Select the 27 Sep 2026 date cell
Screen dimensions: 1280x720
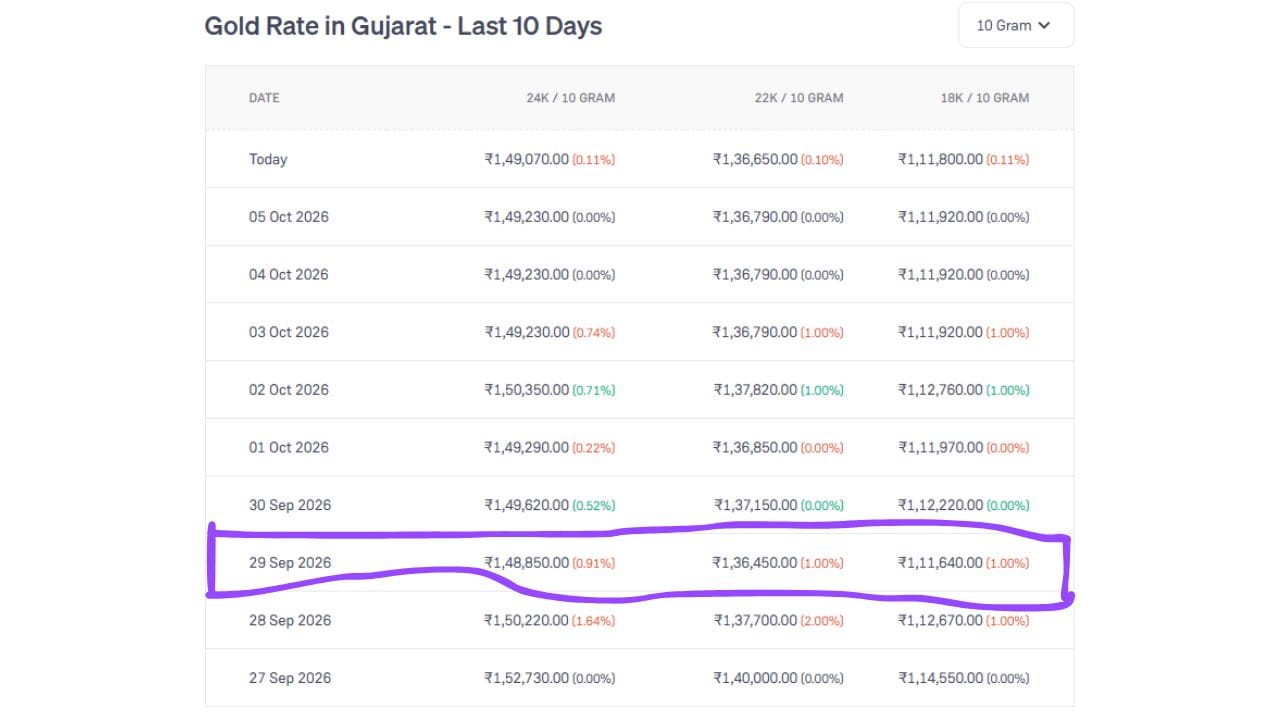pos(290,678)
